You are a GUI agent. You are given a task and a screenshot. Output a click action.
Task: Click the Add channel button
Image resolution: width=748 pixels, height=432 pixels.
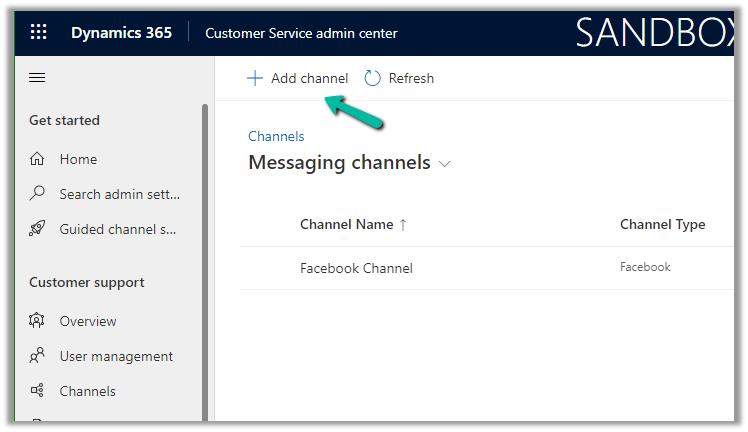(x=298, y=78)
